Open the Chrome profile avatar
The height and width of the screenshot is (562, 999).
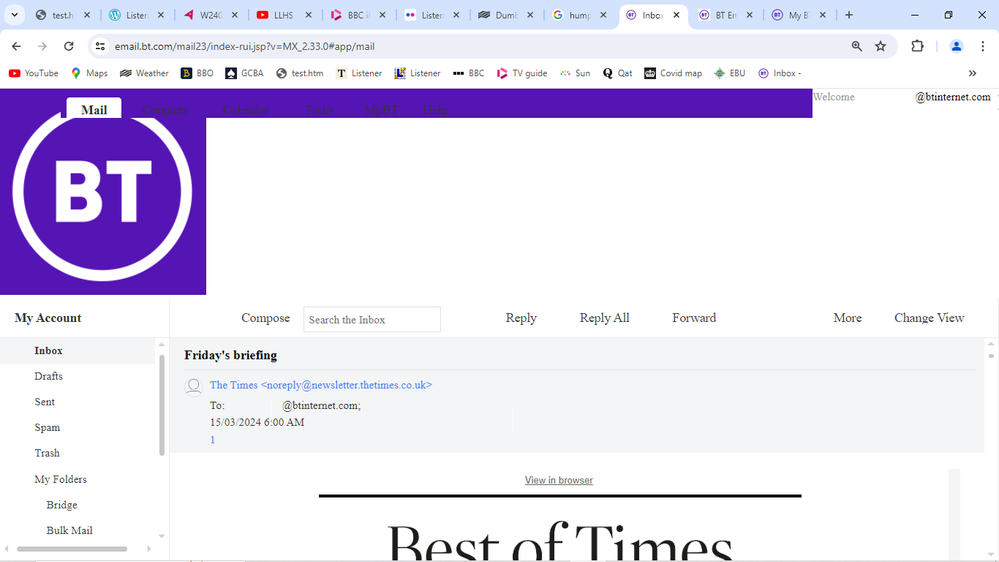pos(956,46)
